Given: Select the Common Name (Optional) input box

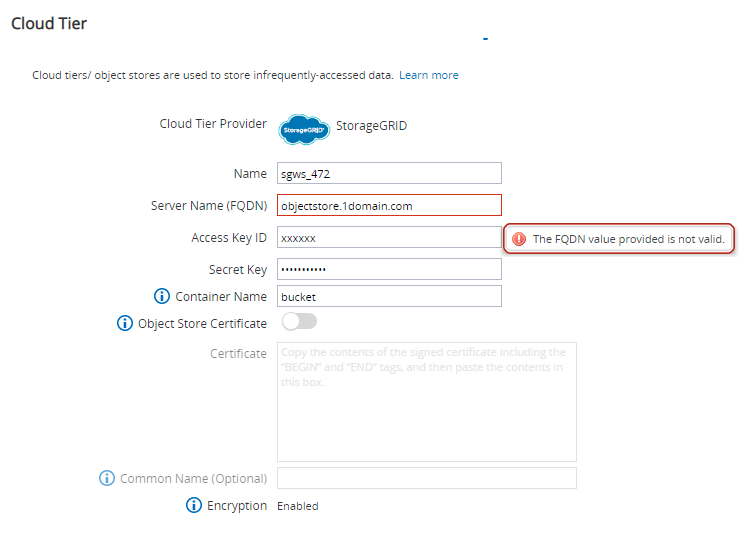Looking at the screenshot, I should [426, 478].
